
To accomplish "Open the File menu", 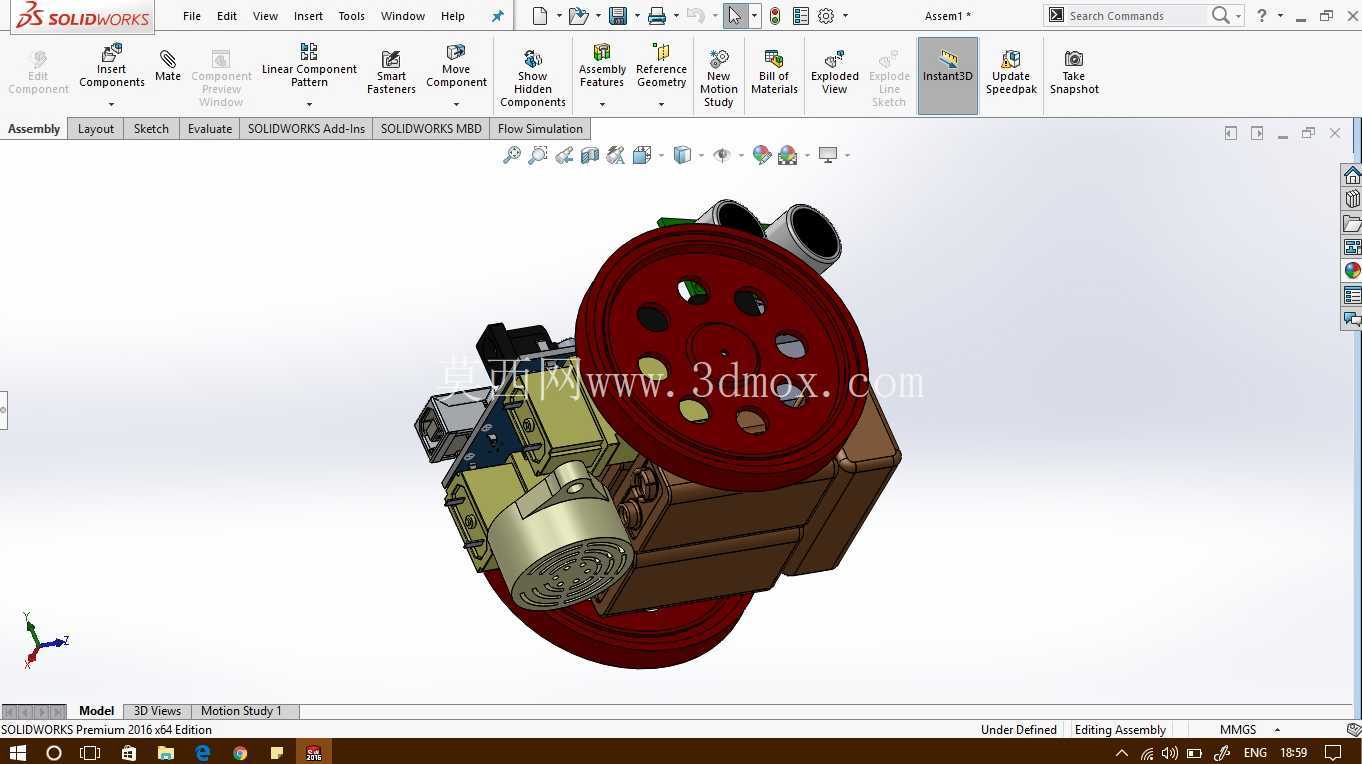I will pos(192,16).
